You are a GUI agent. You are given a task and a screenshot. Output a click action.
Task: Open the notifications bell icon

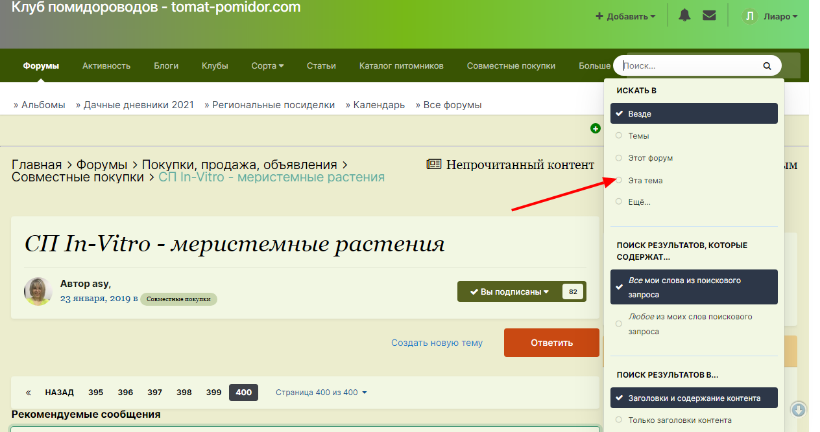tap(685, 16)
